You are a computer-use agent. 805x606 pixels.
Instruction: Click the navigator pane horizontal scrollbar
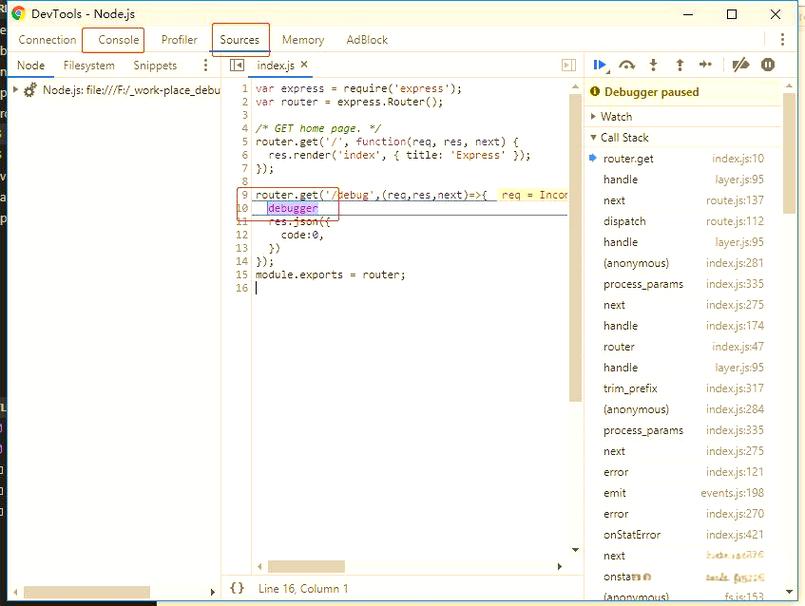point(87,592)
